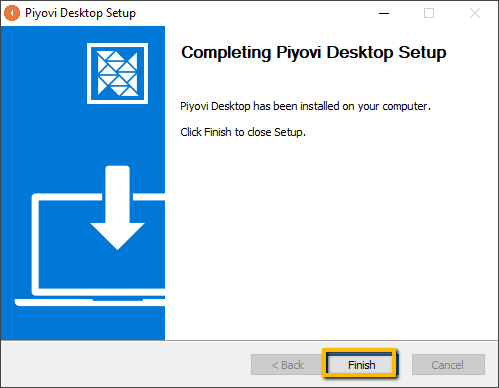The image size is (499, 388).
Task: Click the disabled Cancel button
Action: (x=448, y=365)
